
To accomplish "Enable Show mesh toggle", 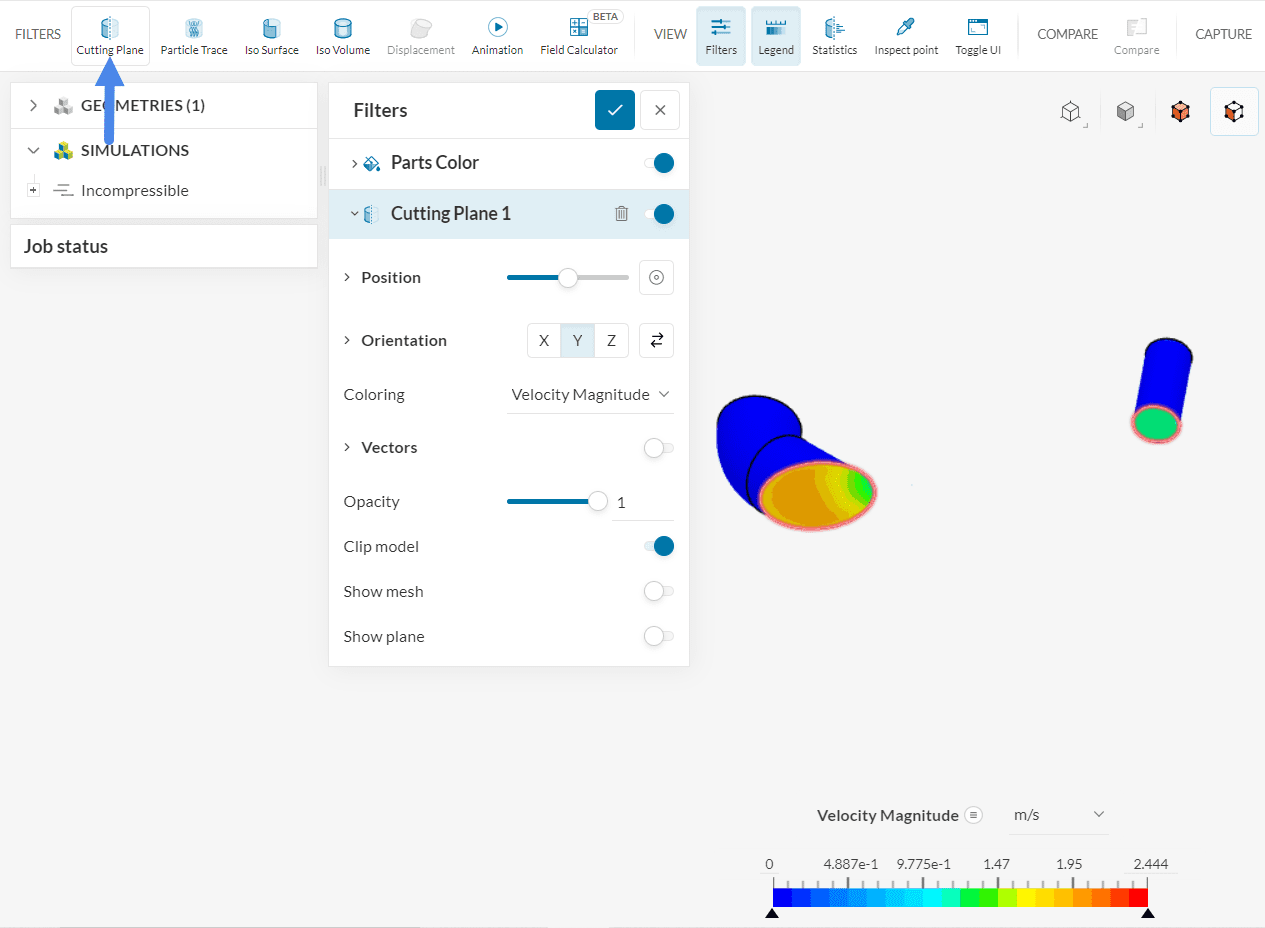I will pos(658,592).
